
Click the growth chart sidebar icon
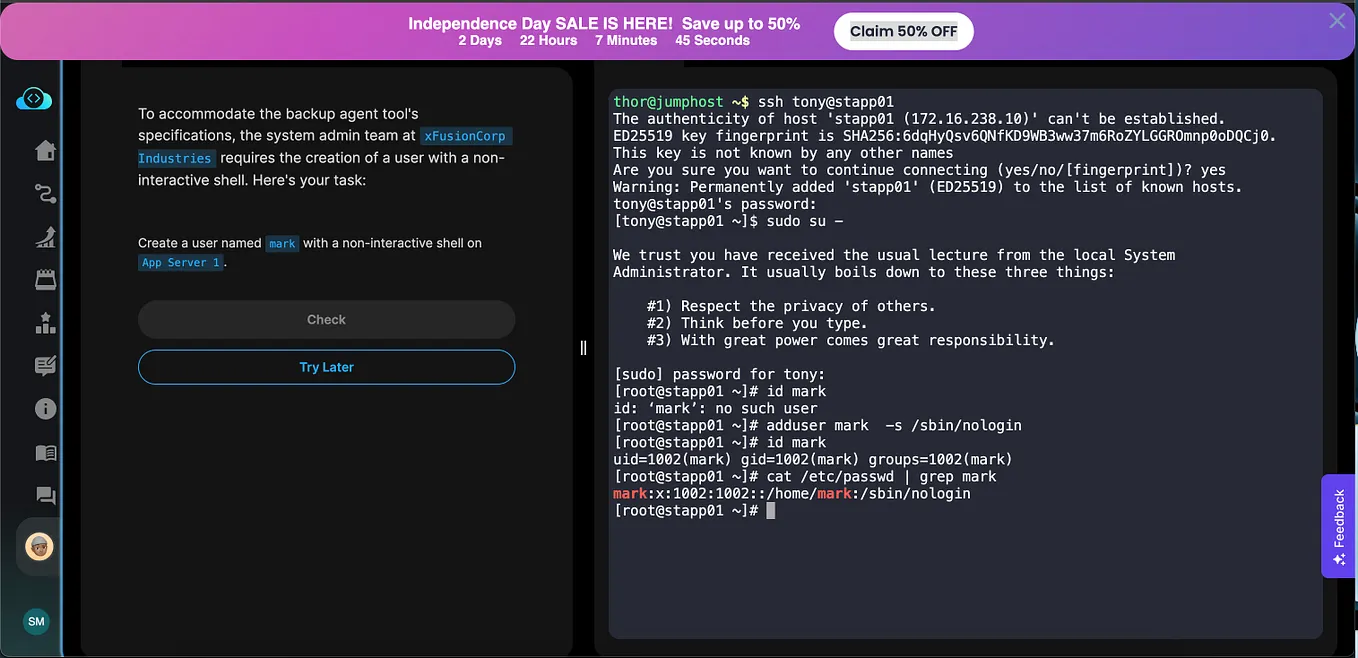(x=44, y=237)
